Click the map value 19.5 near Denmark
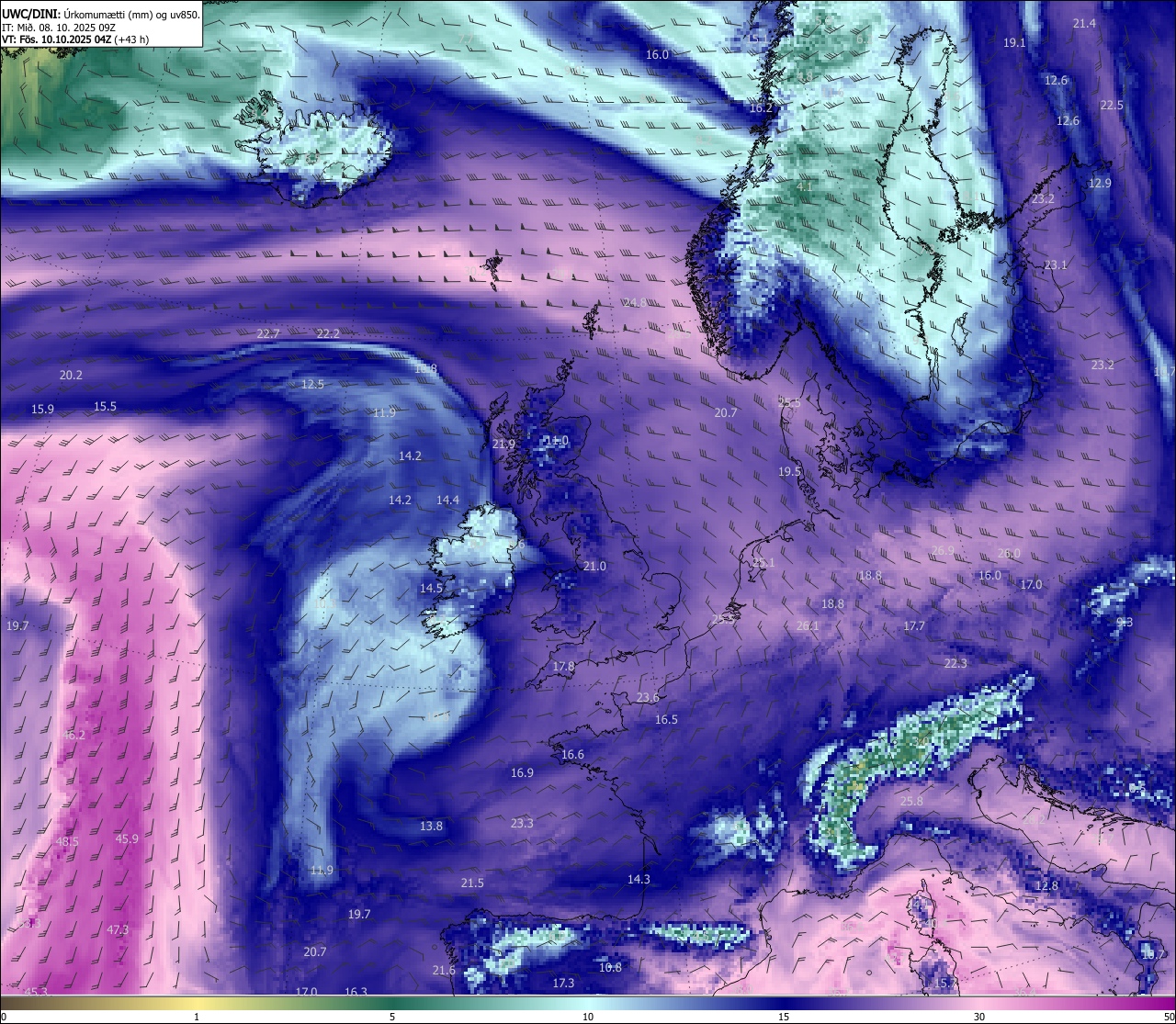Viewport: 1176px width, 1024px height. pos(789,471)
